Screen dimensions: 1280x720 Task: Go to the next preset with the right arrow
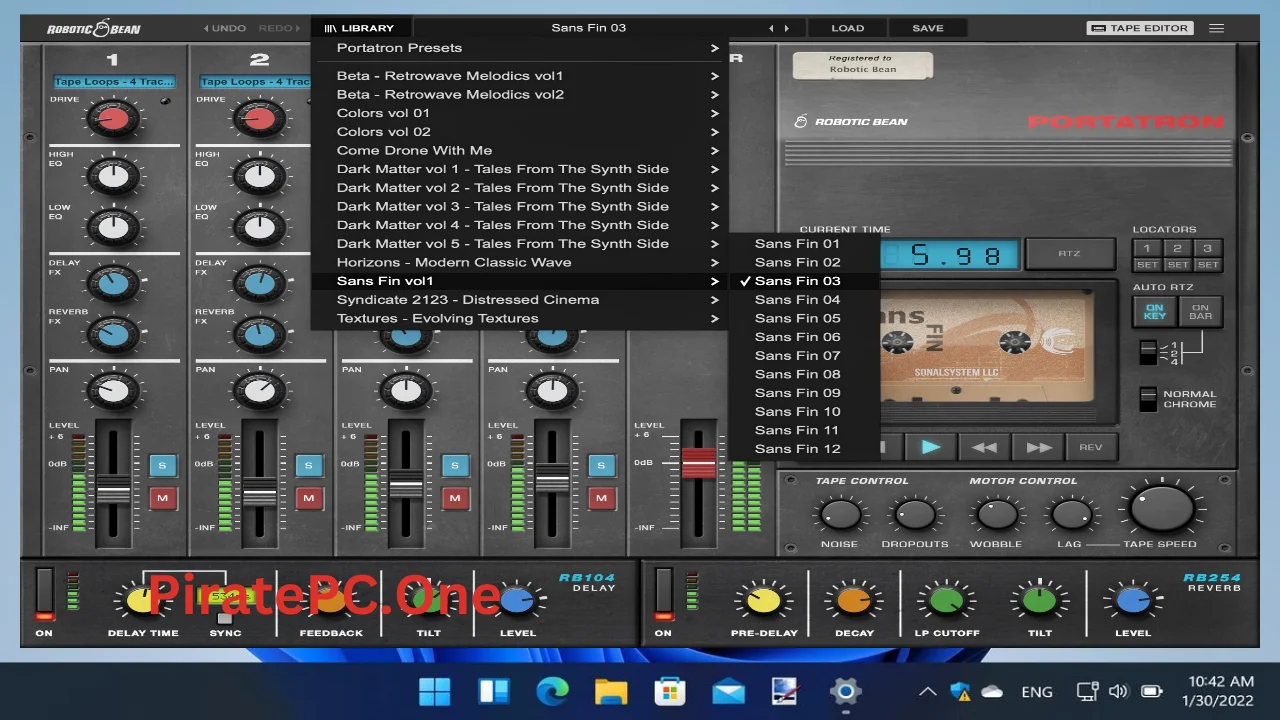click(787, 28)
